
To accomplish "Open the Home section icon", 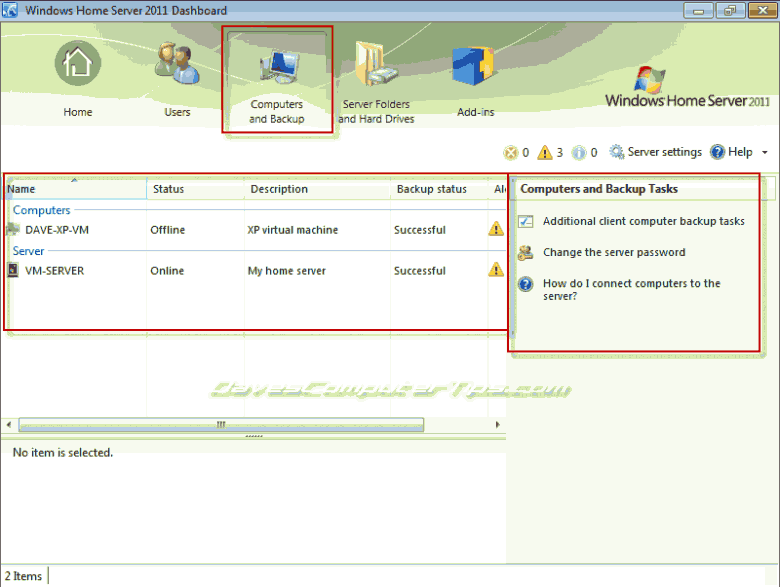I will coord(78,63).
